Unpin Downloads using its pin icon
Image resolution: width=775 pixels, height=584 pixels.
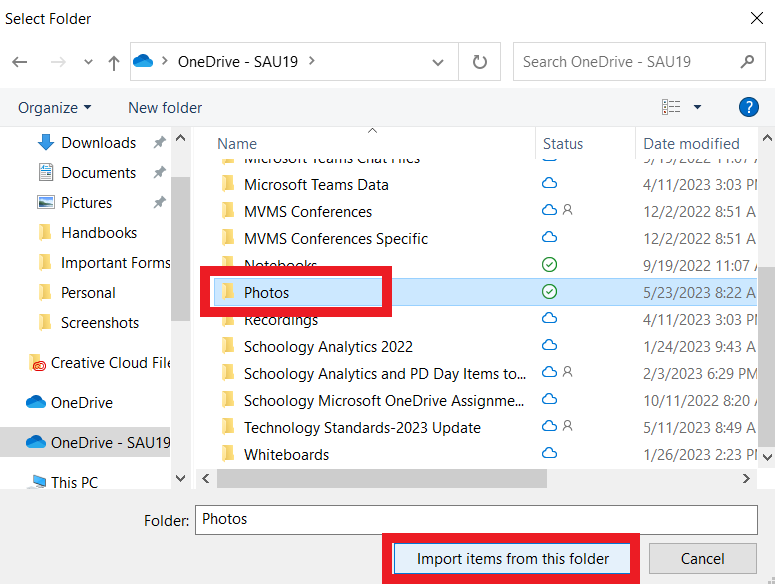(x=159, y=143)
